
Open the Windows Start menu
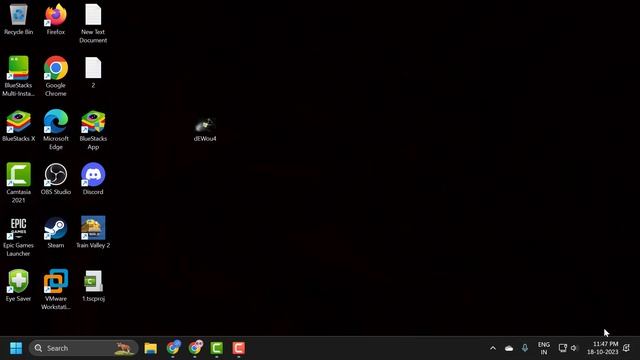tap(16, 348)
